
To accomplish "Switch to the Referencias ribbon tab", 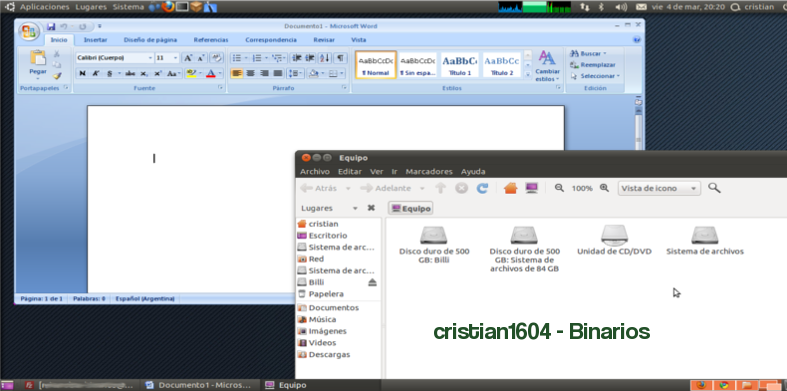I will coord(211,40).
